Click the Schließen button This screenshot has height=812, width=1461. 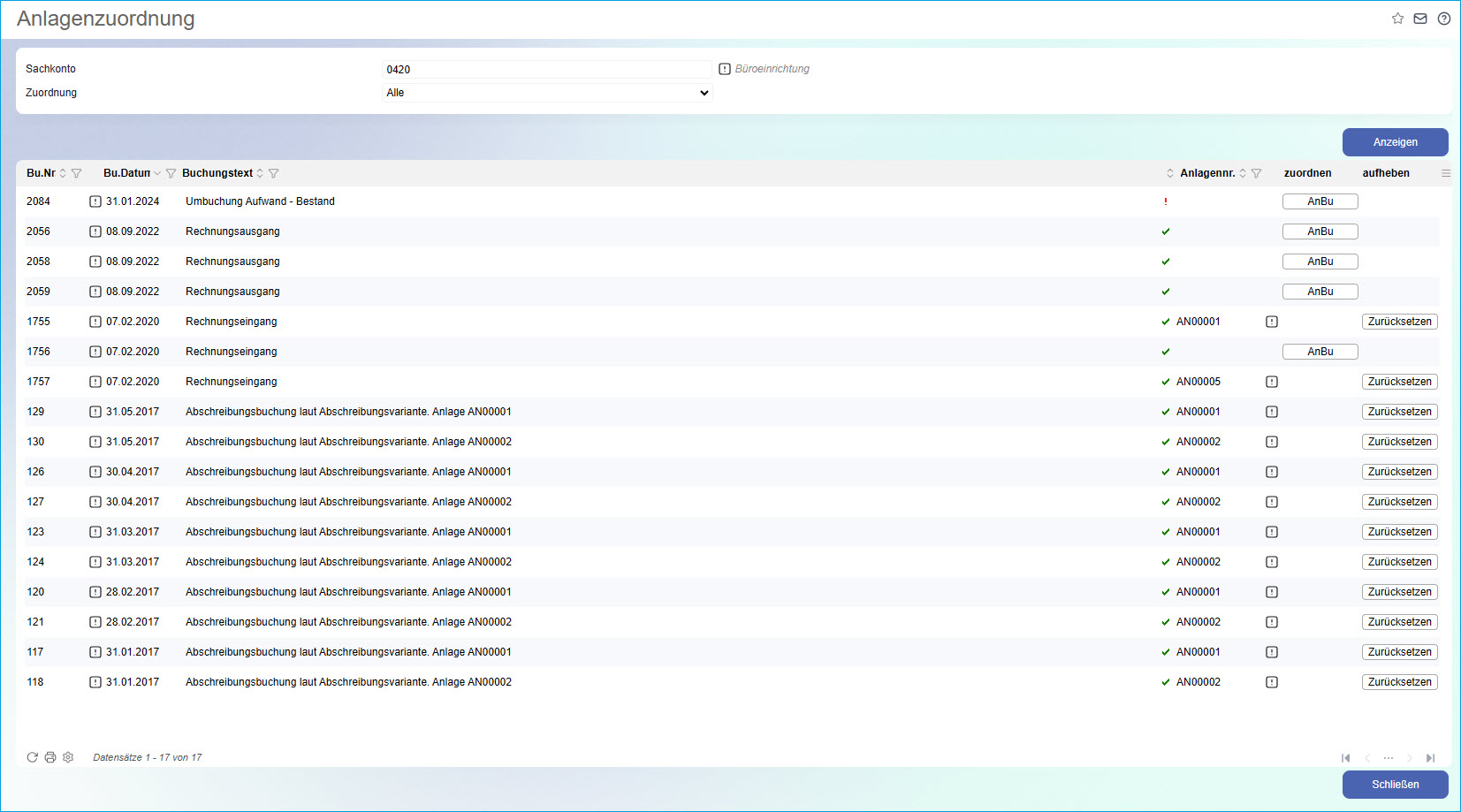(1395, 785)
